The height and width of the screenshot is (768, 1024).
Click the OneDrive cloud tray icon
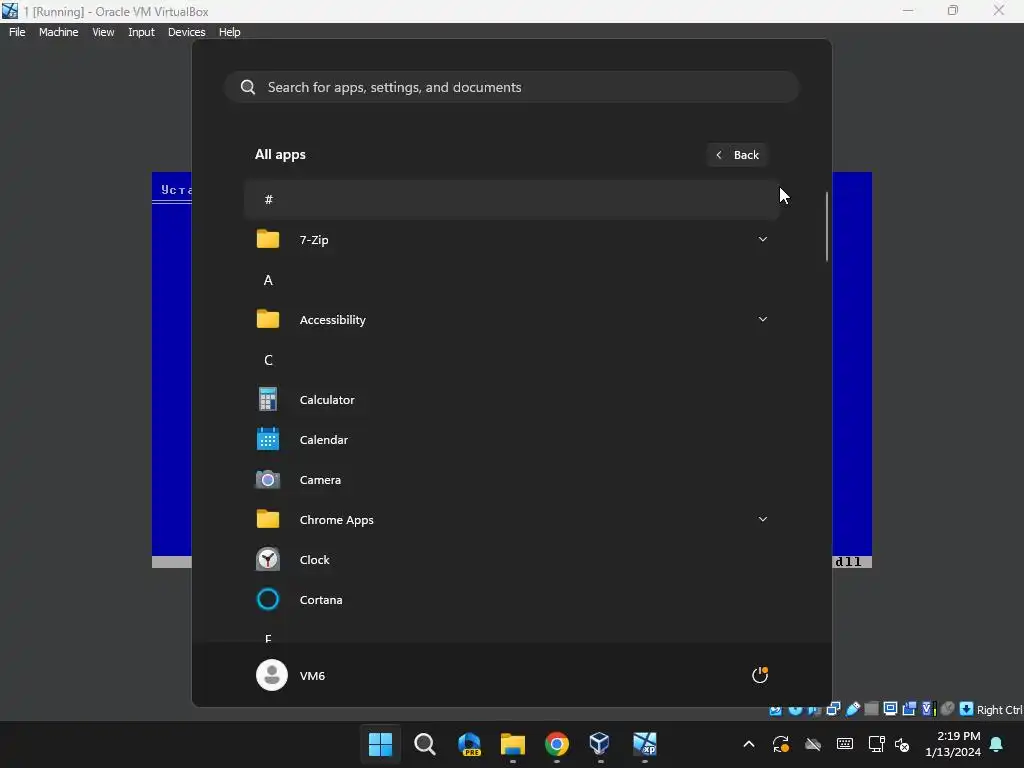coord(813,744)
